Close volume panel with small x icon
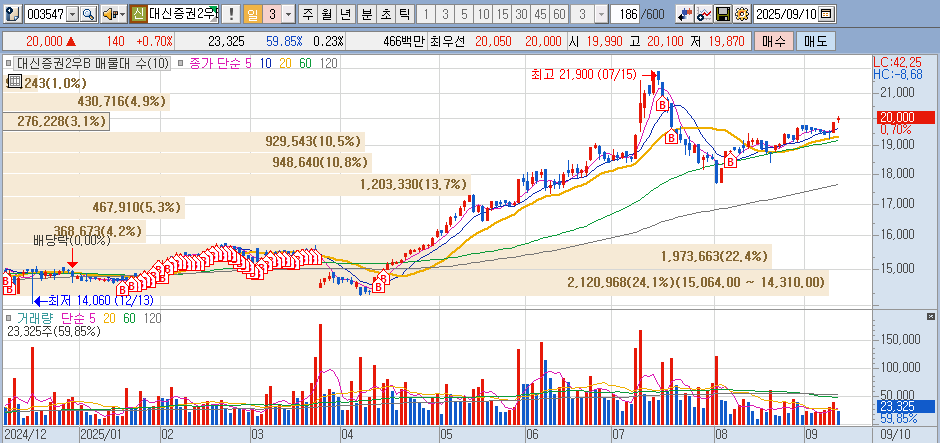940x443 pixels. (x=930, y=316)
